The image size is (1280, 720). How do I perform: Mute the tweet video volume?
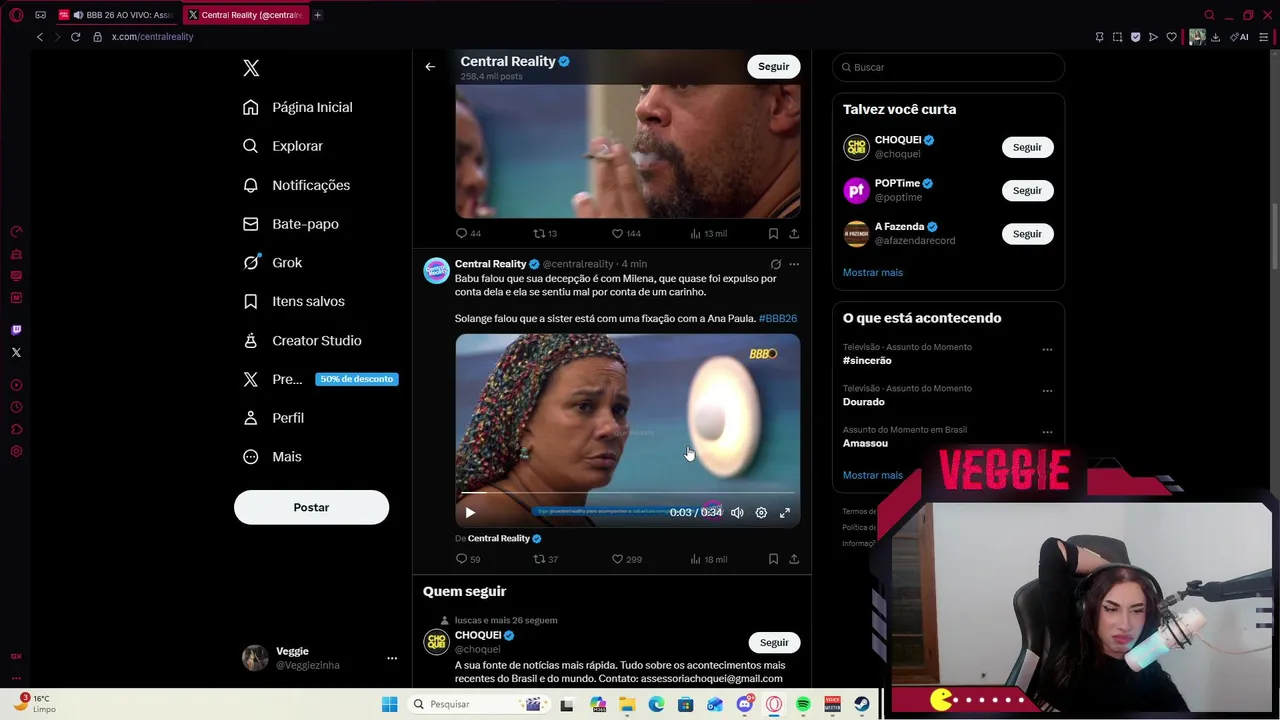point(737,512)
